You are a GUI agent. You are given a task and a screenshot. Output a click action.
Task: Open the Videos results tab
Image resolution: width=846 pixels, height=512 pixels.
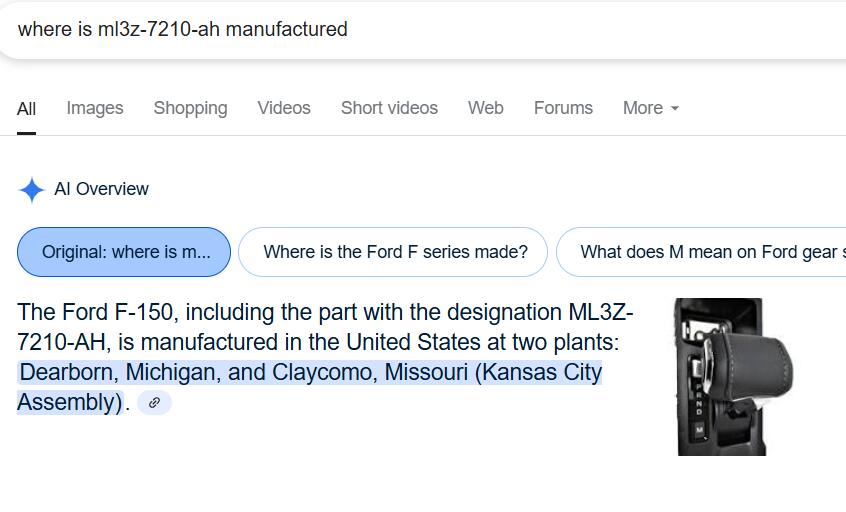(284, 108)
